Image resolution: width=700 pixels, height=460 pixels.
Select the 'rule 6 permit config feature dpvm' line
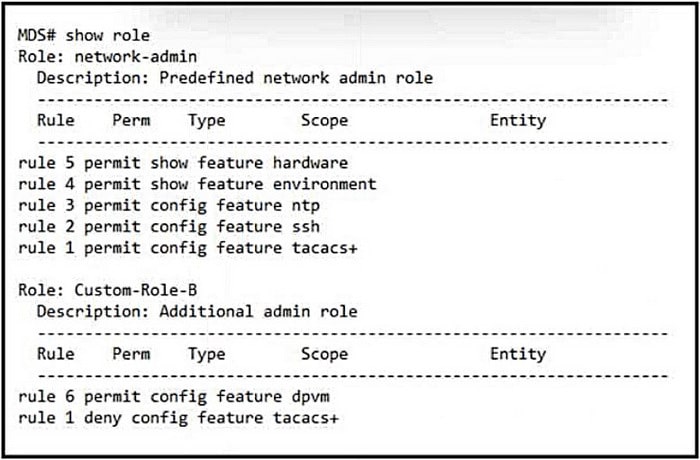pos(173,396)
